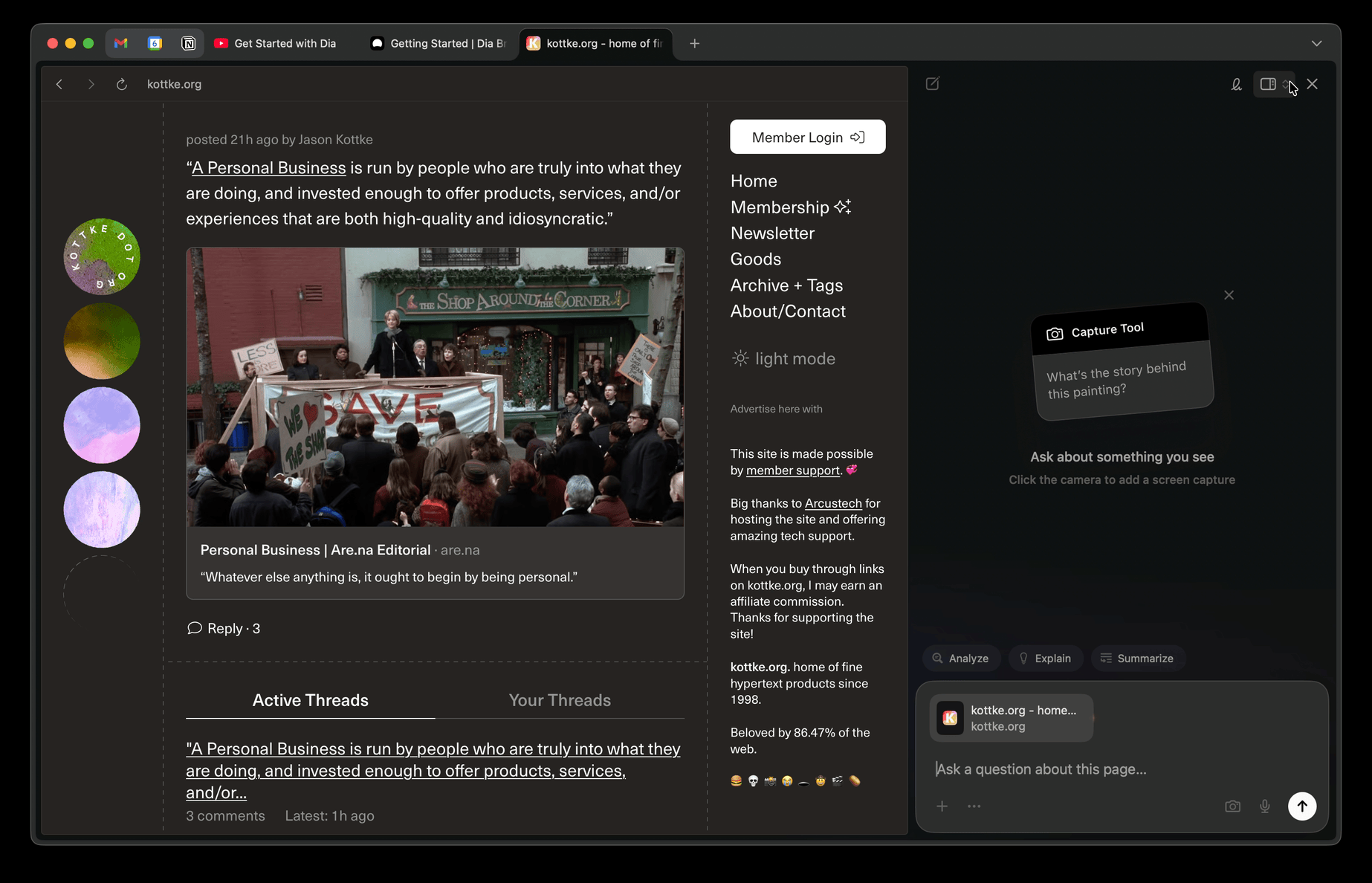This screenshot has width=1372, height=883.
Task: Click the Explain suggestion chip
Action: 1045,659
